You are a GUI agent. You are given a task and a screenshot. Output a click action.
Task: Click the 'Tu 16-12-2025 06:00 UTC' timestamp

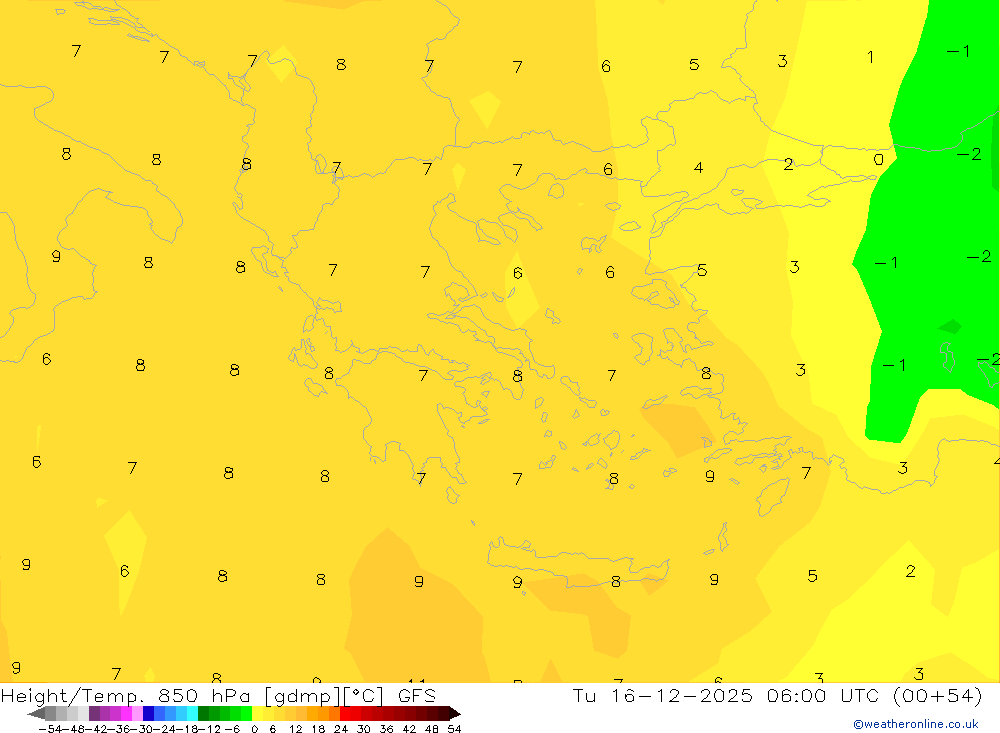pyautogui.click(x=726, y=696)
